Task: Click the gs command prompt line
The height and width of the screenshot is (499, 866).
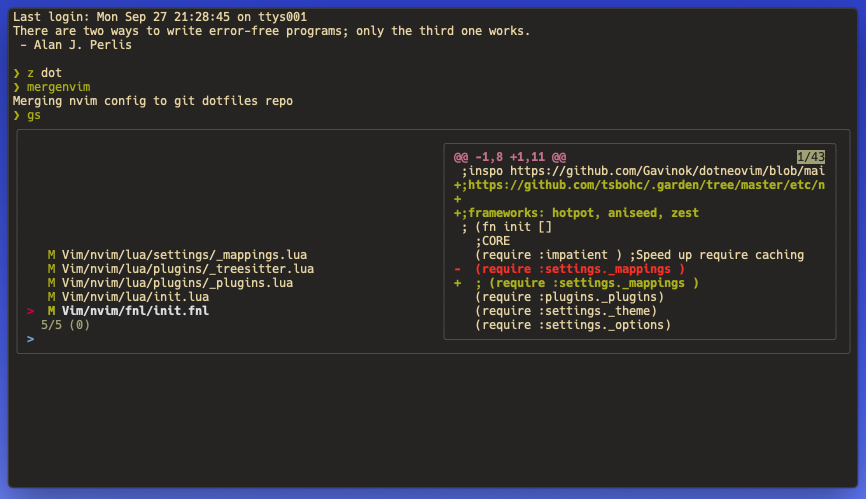Action: pos(27,115)
